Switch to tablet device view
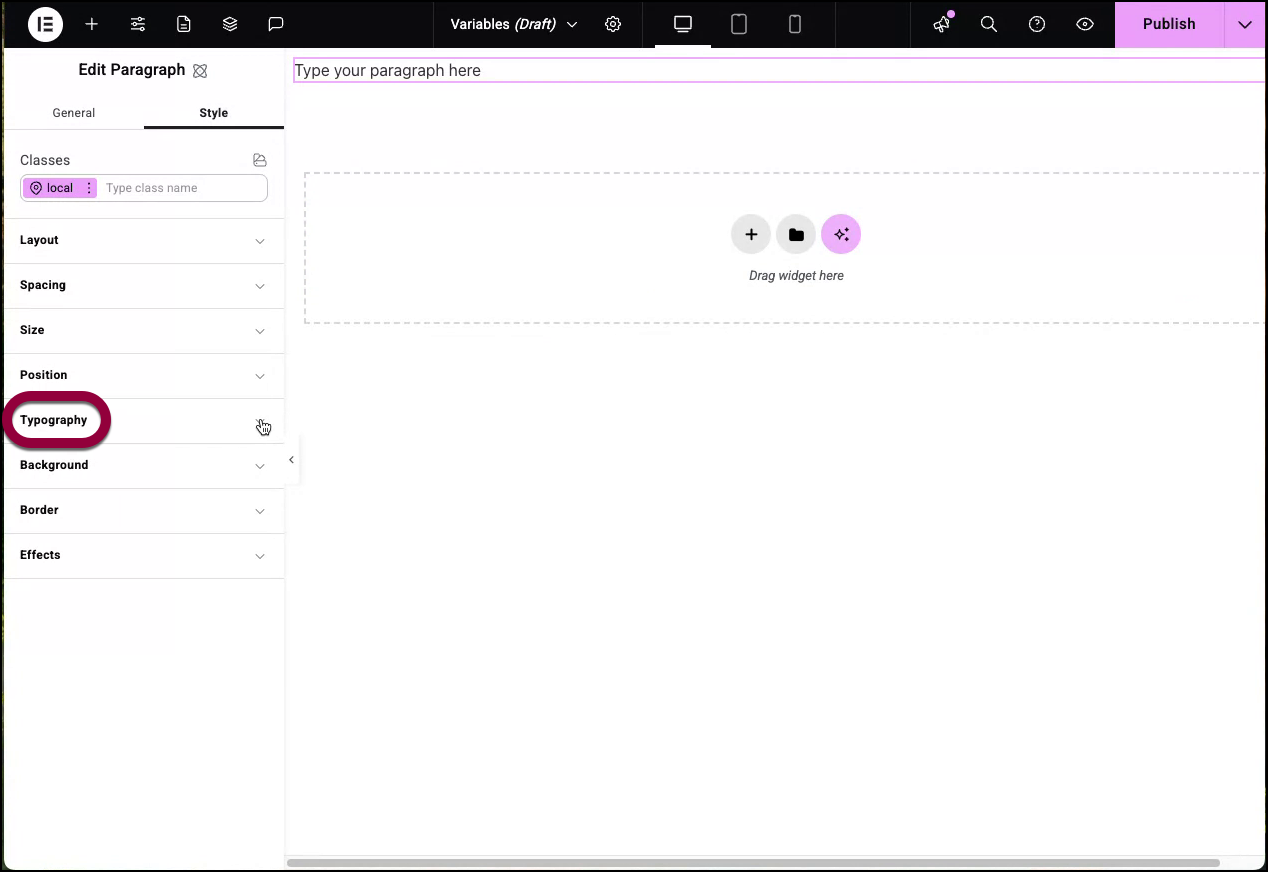The width and height of the screenshot is (1268, 872). coord(739,24)
